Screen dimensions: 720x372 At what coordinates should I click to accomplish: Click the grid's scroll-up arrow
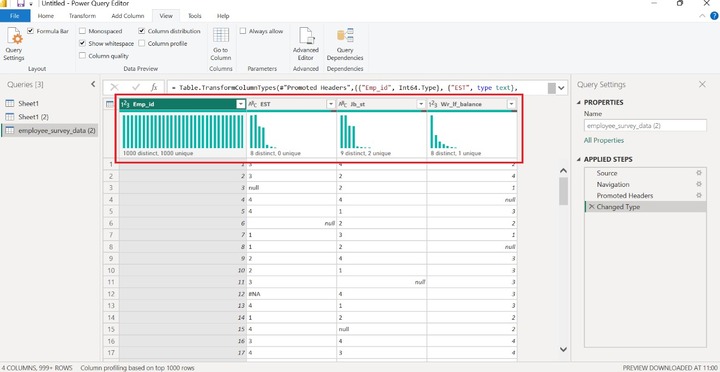click(563, 171)
